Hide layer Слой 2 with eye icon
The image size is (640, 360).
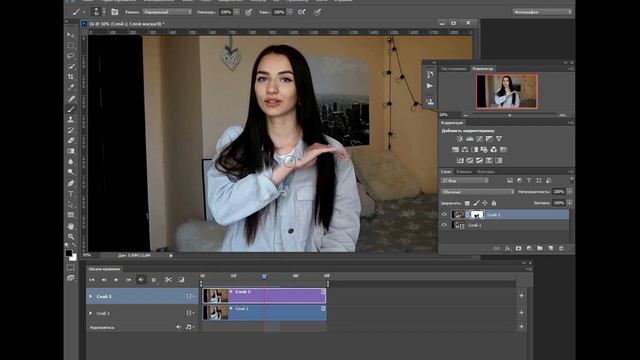444,214
